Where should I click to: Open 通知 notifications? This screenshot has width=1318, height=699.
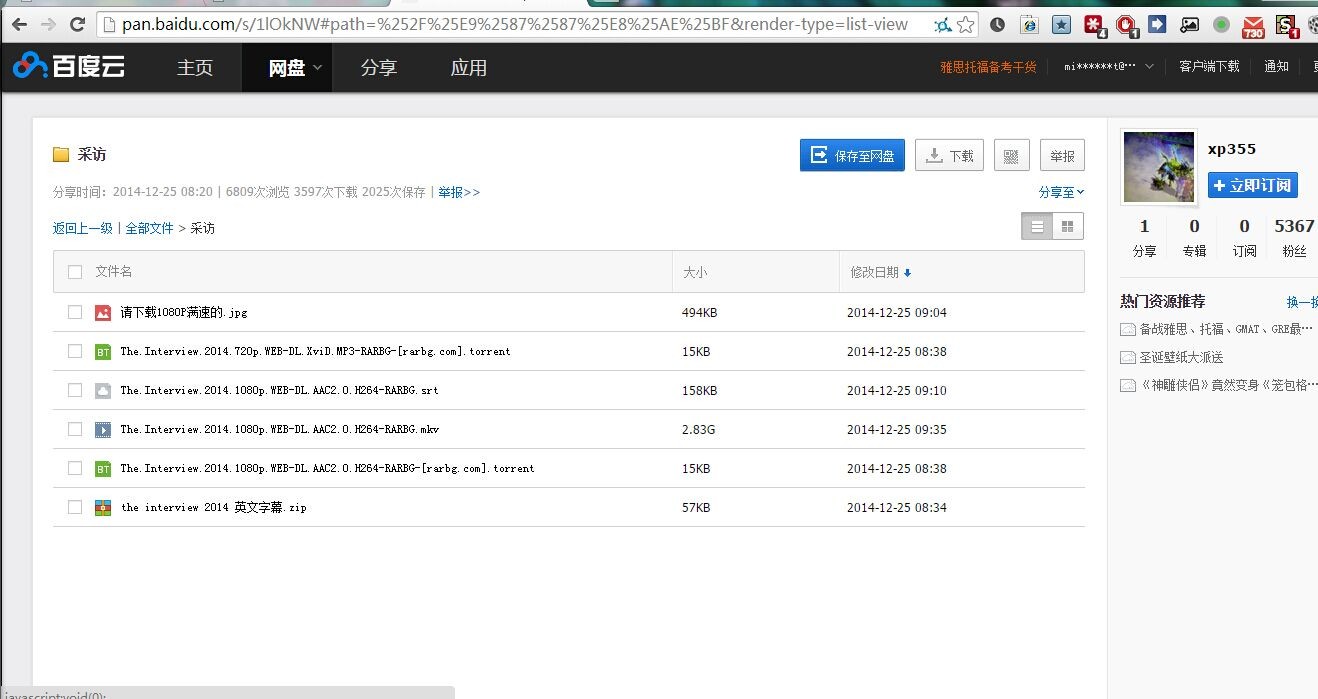[x=1276, y=66]
